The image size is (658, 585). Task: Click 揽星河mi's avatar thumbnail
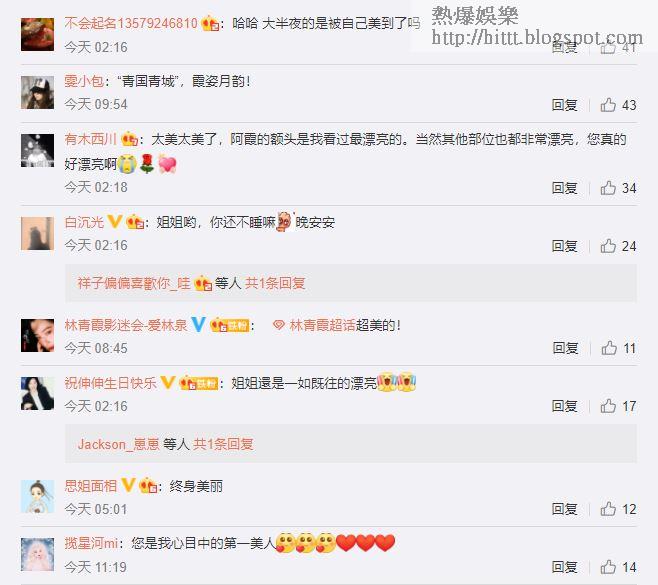pos(37,554)
